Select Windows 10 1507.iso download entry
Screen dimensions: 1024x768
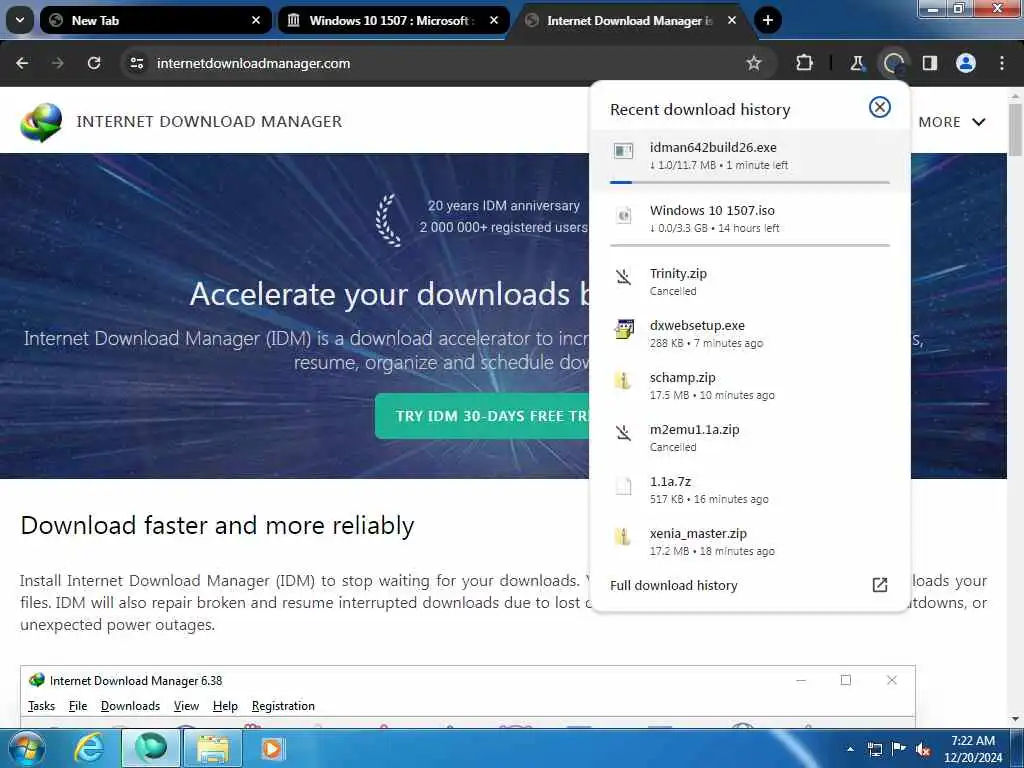click(x=750, y=221)
